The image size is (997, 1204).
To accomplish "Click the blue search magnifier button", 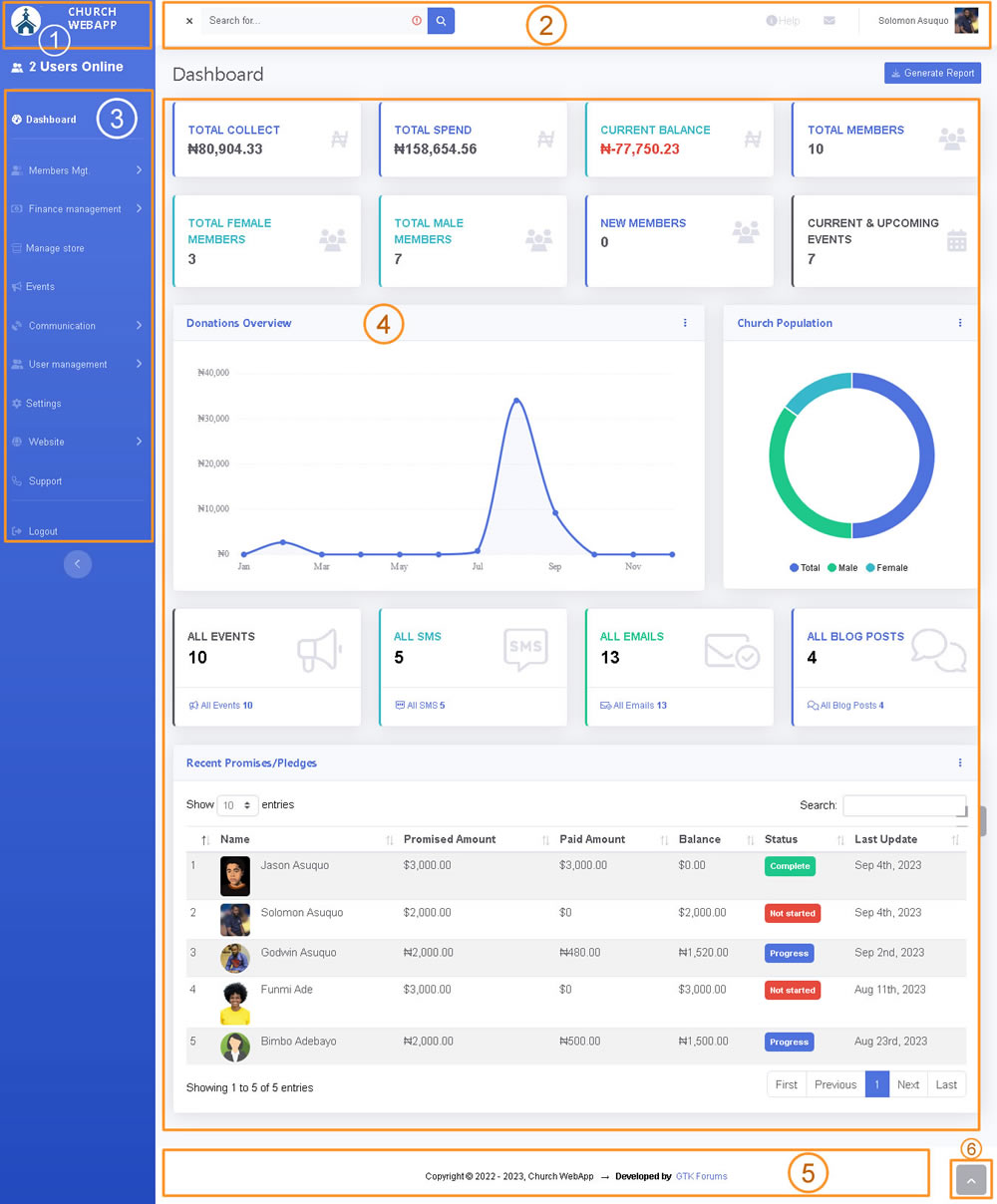I will tap(441, 21).
